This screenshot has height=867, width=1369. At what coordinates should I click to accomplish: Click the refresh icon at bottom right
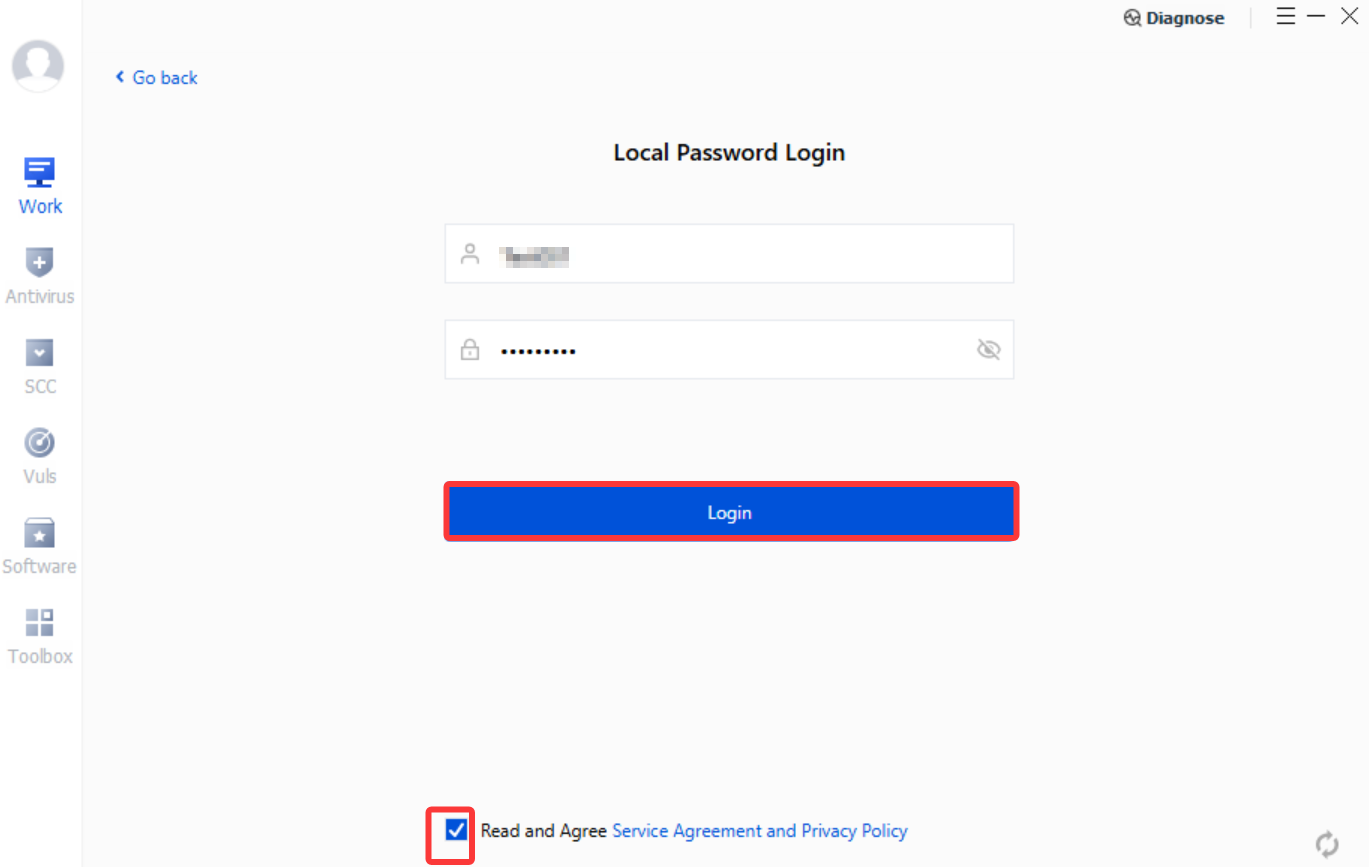coord(1327,843)
